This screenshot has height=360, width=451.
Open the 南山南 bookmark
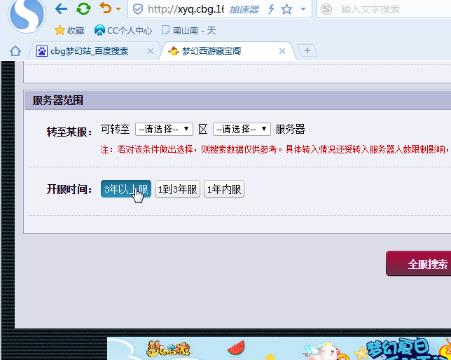tap(189, 30)
